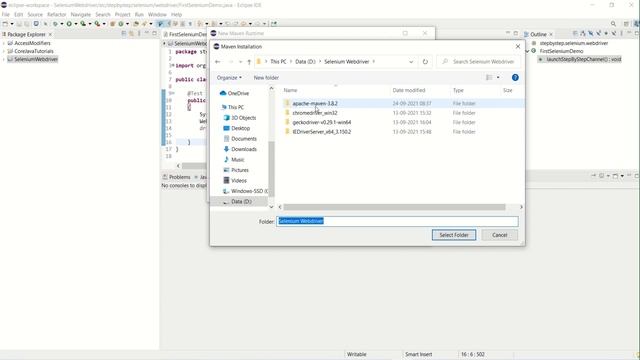Open the view options dropdown arrow
The width and height of the screenshot is (640, 360).
[x=498, y=78]
